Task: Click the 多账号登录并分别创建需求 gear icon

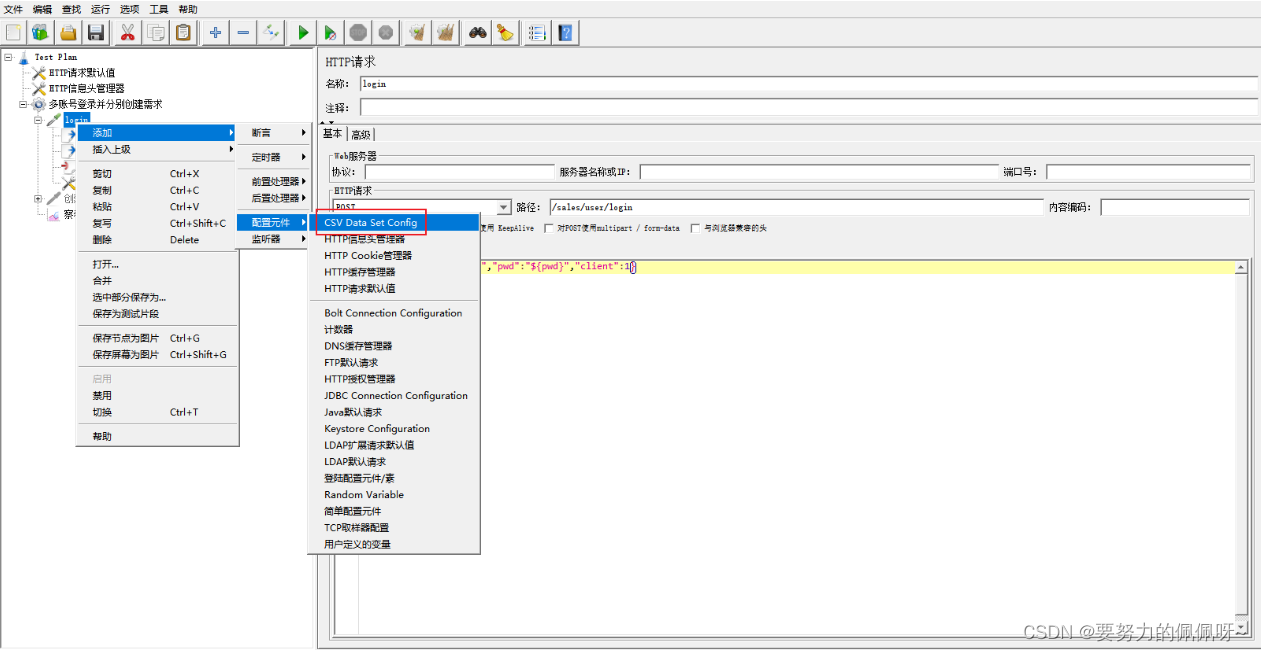Action: 39,104
